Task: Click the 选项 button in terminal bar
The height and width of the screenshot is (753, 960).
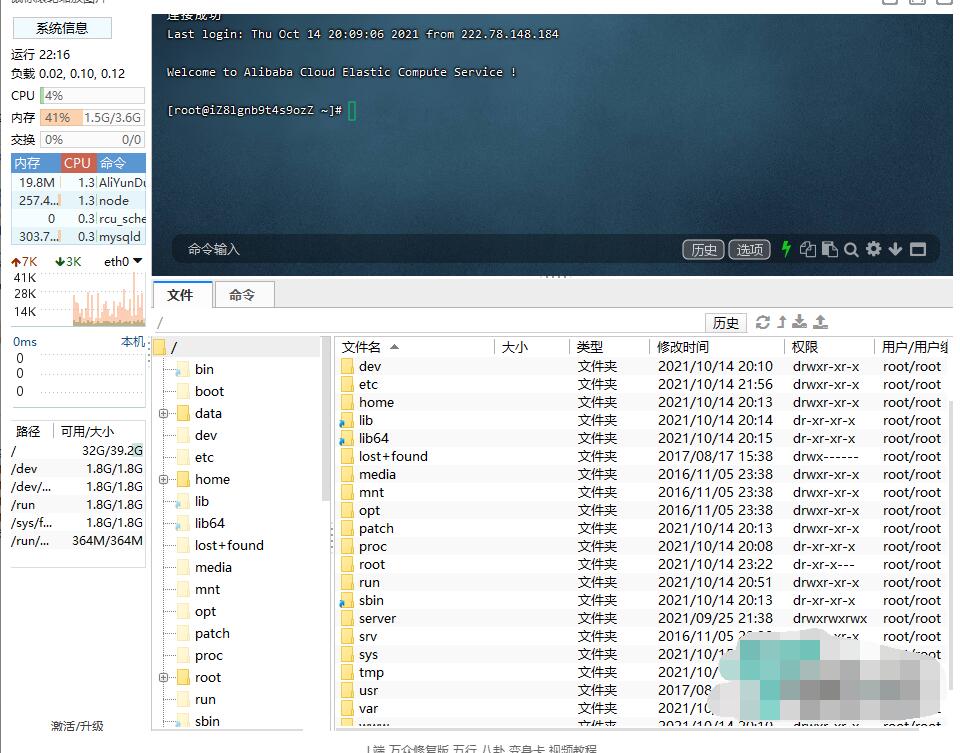Action: click(x=749, y=250)
